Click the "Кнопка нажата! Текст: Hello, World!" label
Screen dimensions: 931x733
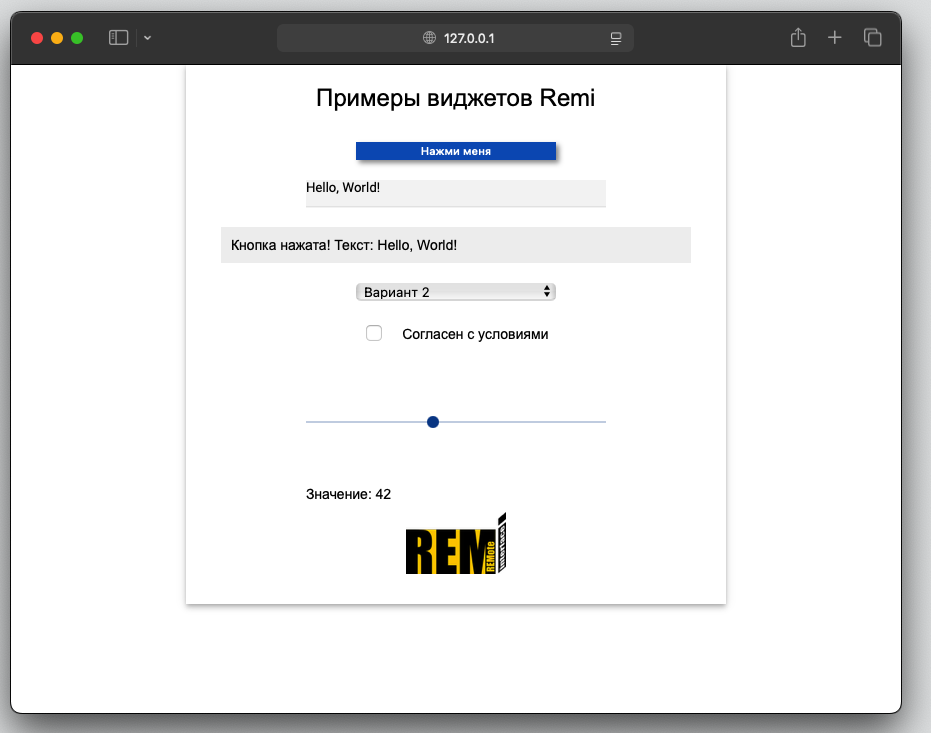point(455,245)
